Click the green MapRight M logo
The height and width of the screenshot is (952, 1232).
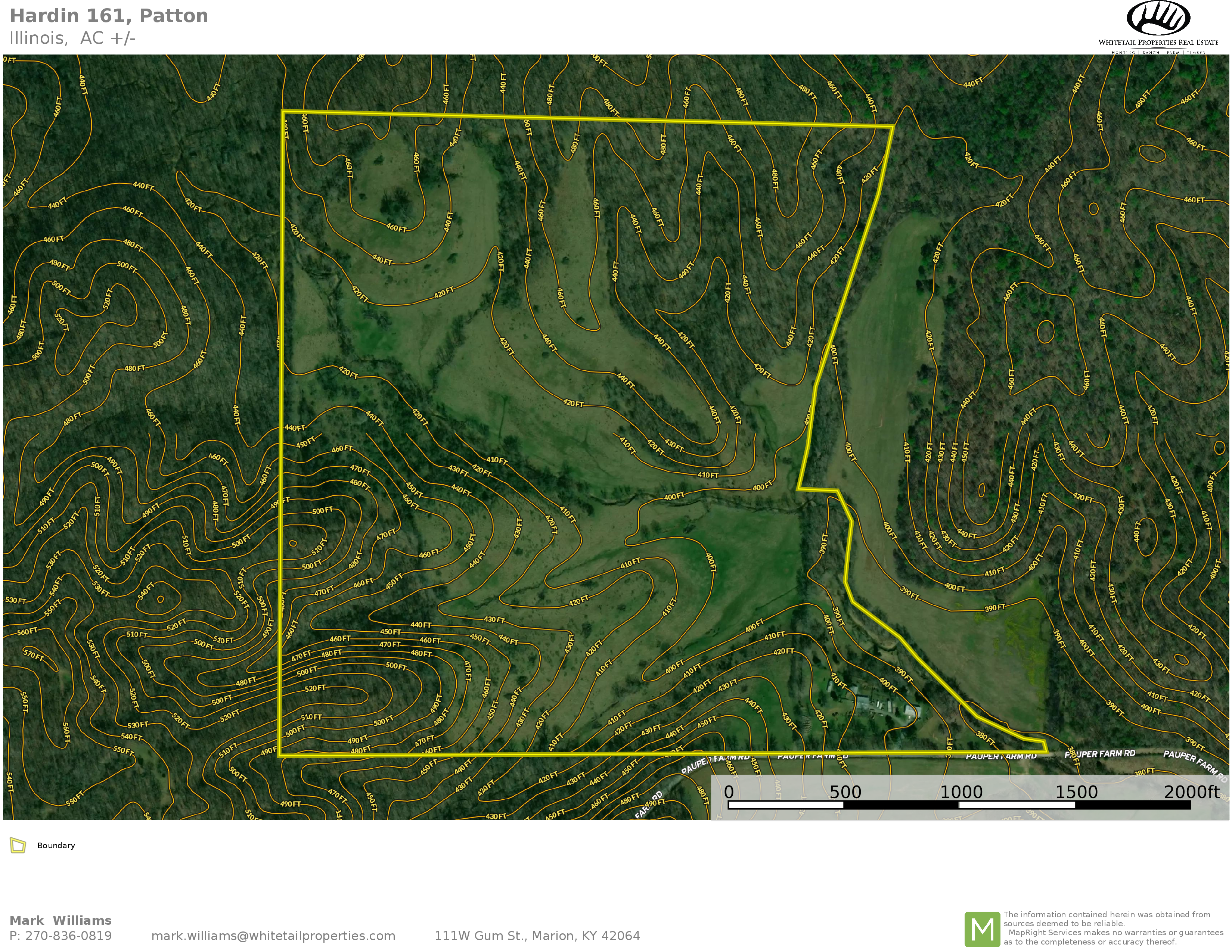pyautogui.click(x=982, y=930)
